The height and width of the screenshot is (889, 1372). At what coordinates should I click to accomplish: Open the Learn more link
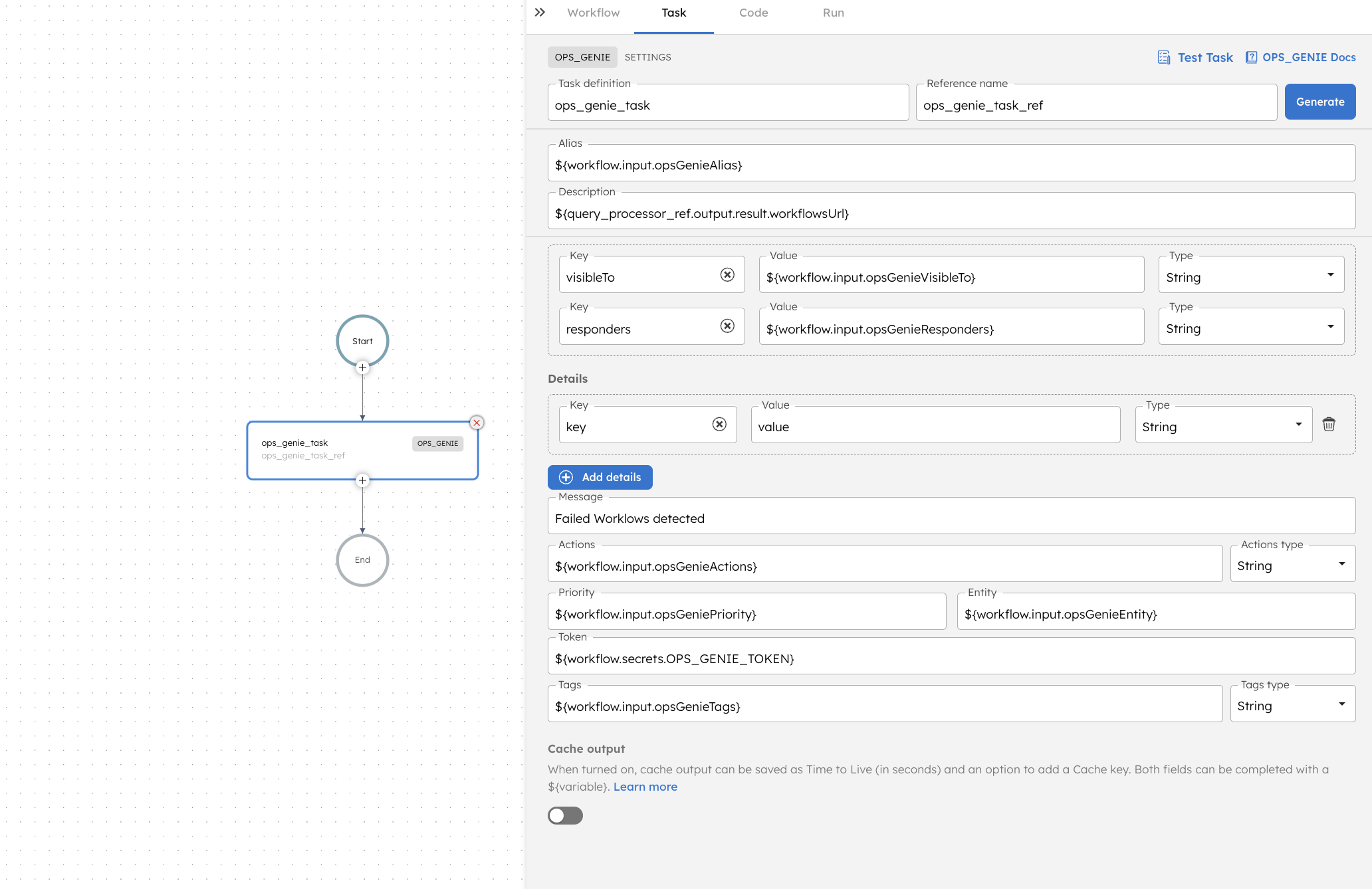pos(645,787)
